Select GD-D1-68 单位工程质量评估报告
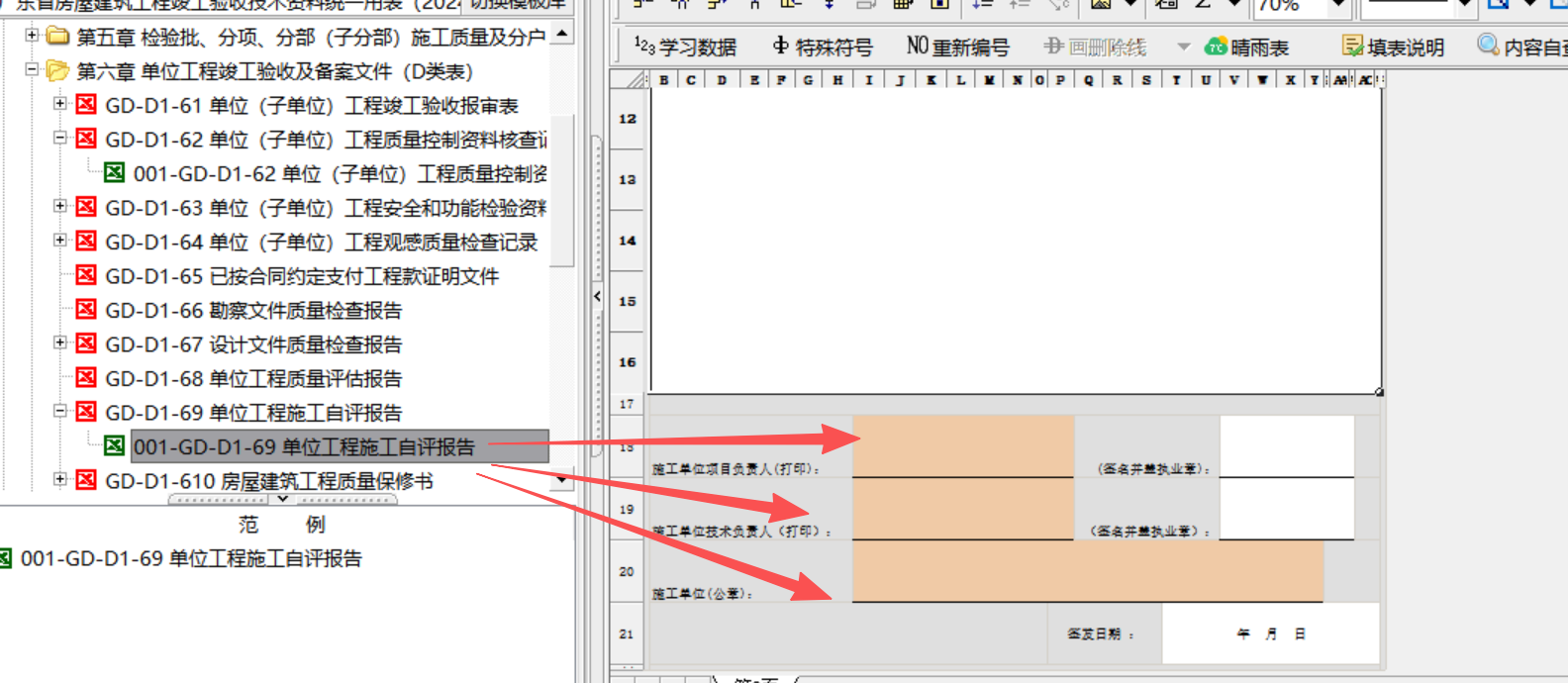Screen dimensions: 1568x683 (253, 379)
